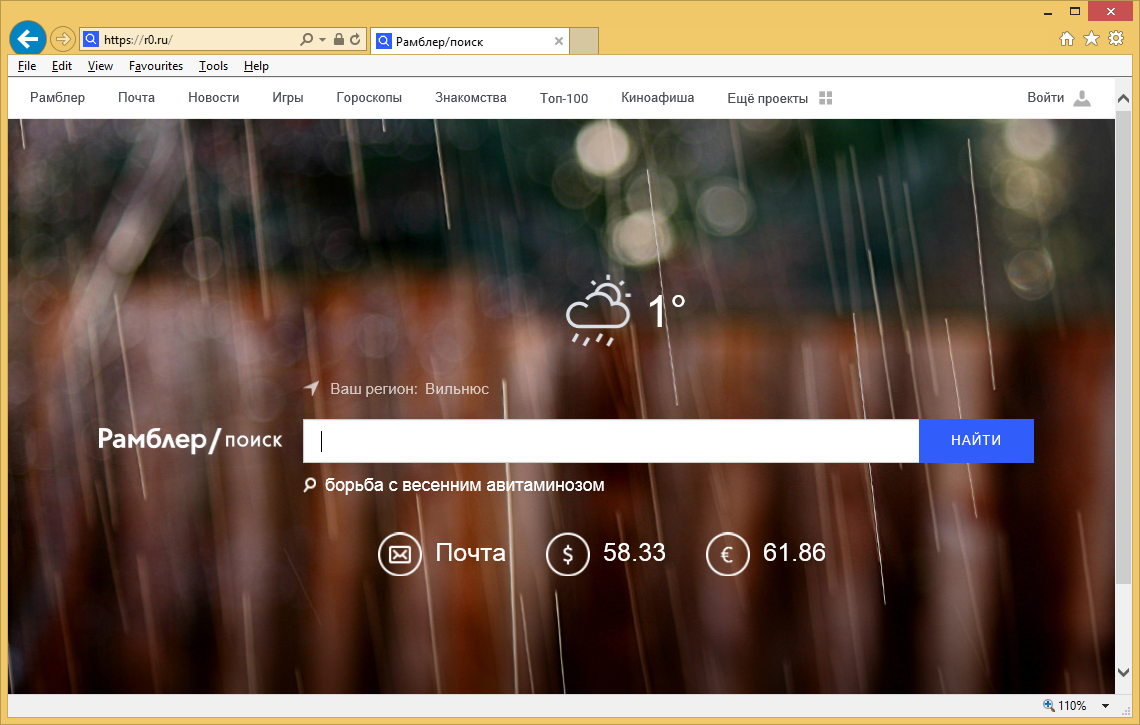Close the Рамблер/поиск tab

(558, 41)
